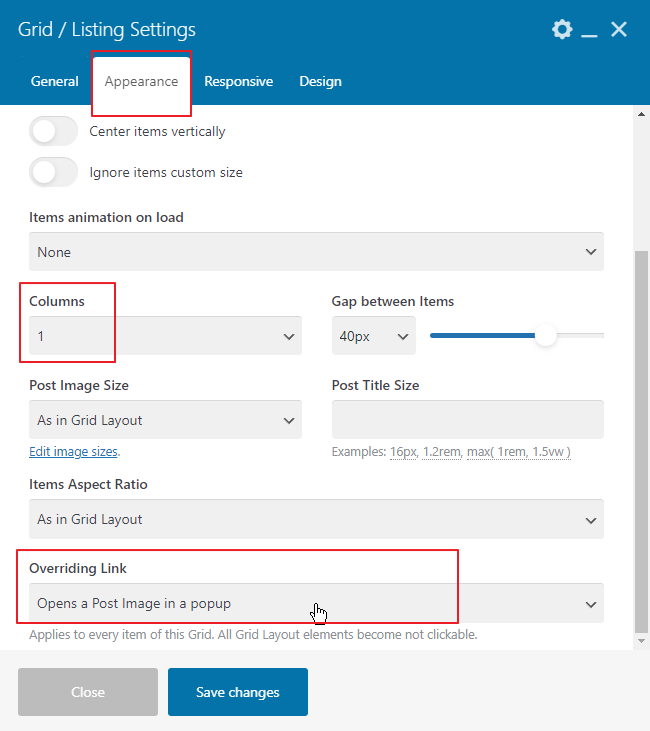Click the scrollbar up arrow

[642, 114]
